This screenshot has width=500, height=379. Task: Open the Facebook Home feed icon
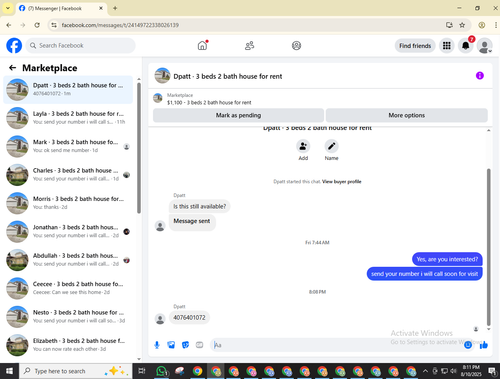tap(202, 45)
